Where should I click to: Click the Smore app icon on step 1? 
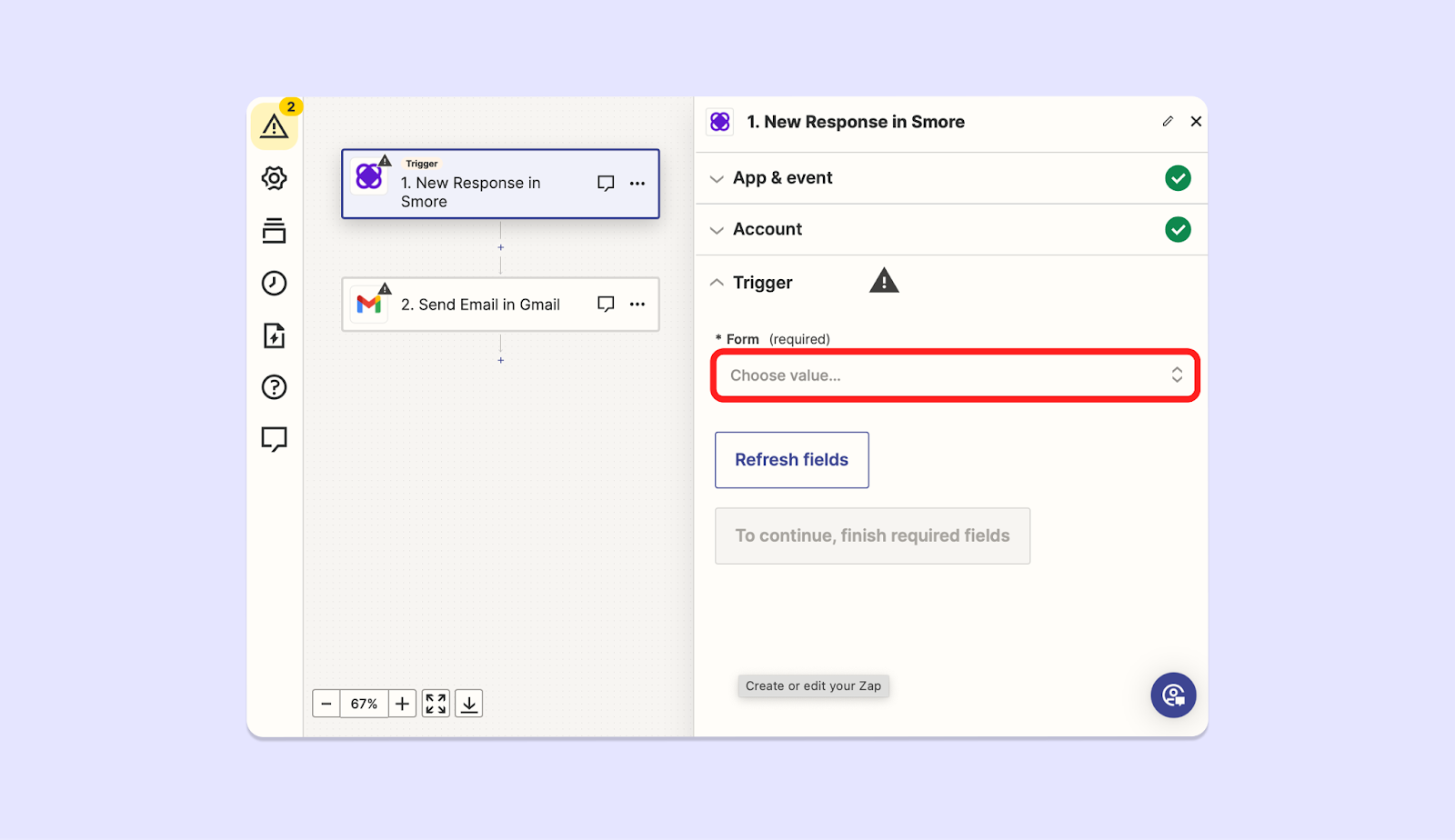[369, 176]
